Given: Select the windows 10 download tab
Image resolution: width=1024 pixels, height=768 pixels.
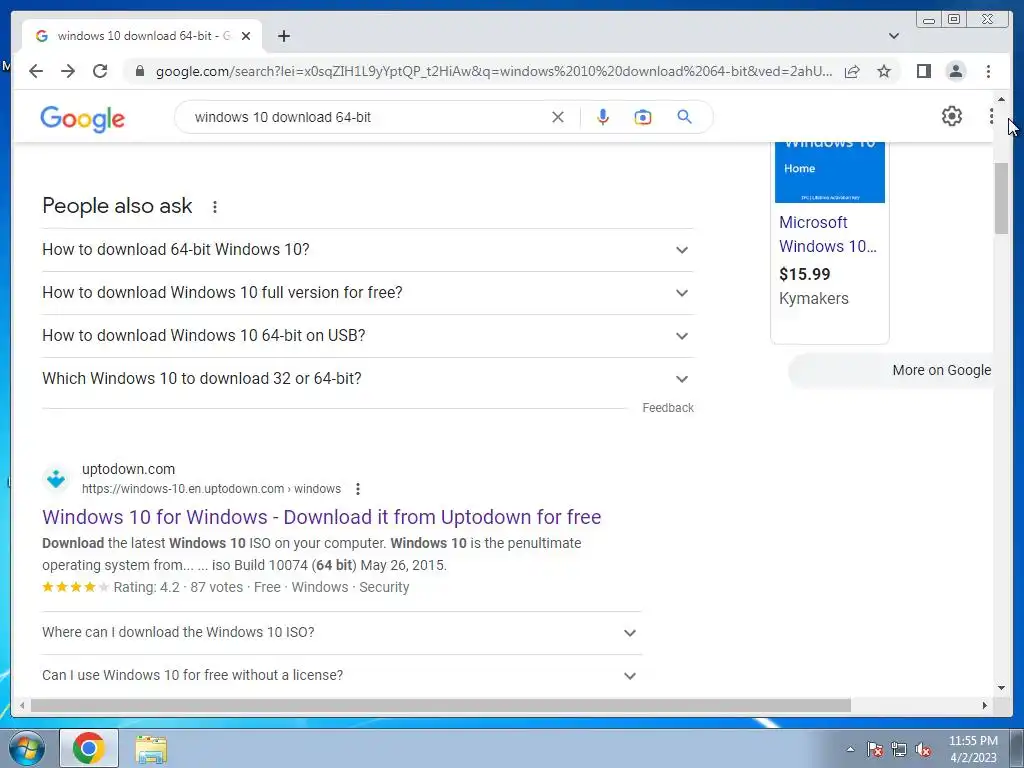Looking at the screenshot, I should (x=142, y=36).
